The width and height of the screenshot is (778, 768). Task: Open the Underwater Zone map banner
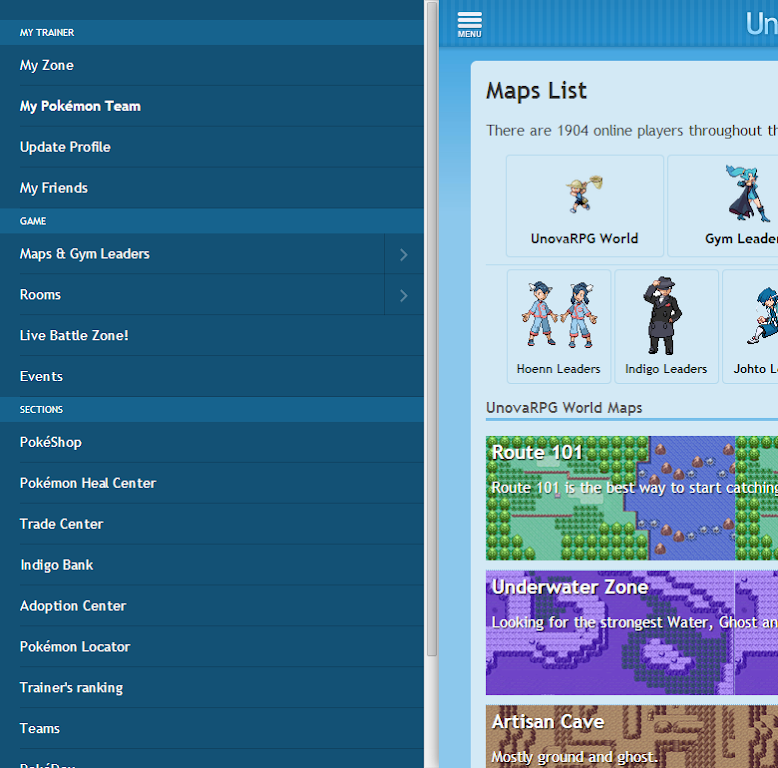[631, 632]
